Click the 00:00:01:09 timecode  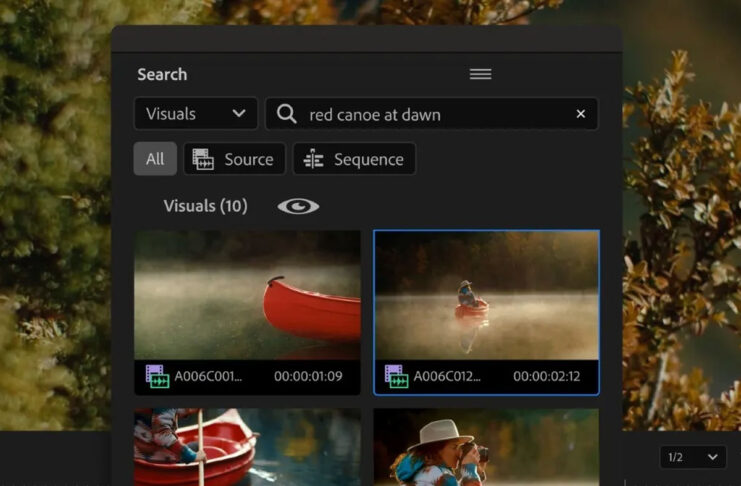(308, 376)
